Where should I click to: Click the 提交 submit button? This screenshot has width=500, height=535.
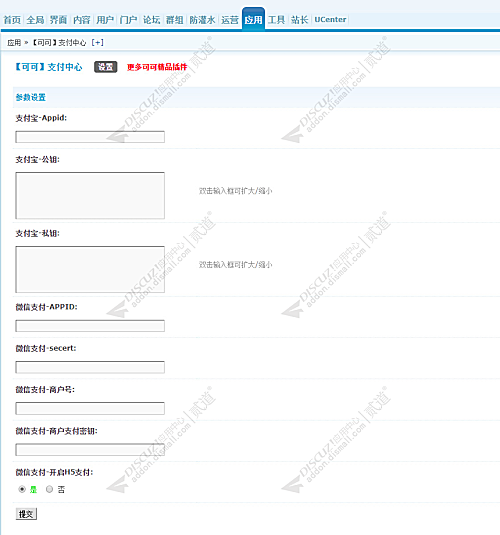26,514
